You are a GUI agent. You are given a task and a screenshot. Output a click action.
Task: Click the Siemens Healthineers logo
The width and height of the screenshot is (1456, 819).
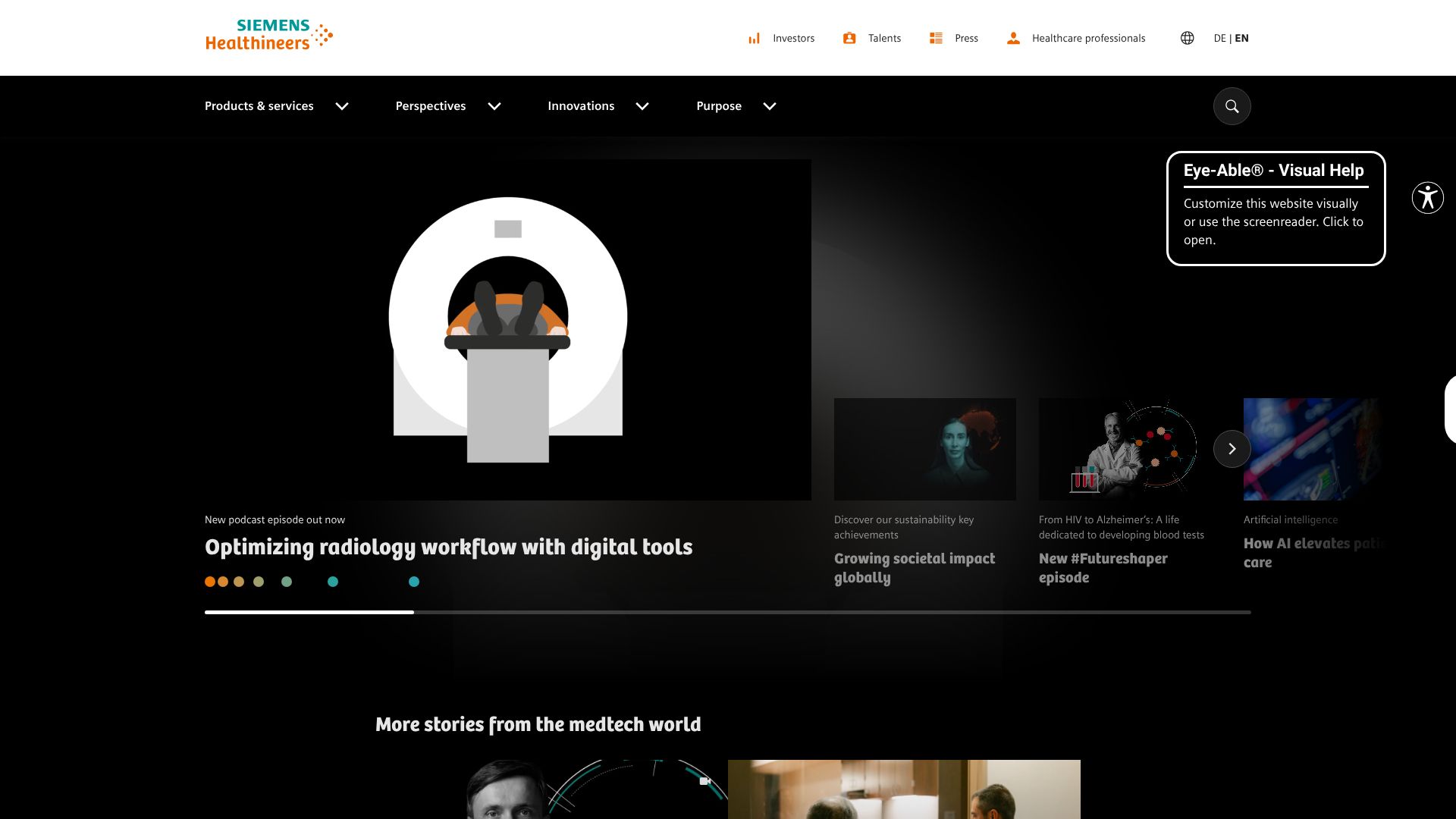[x=268, y=36]
